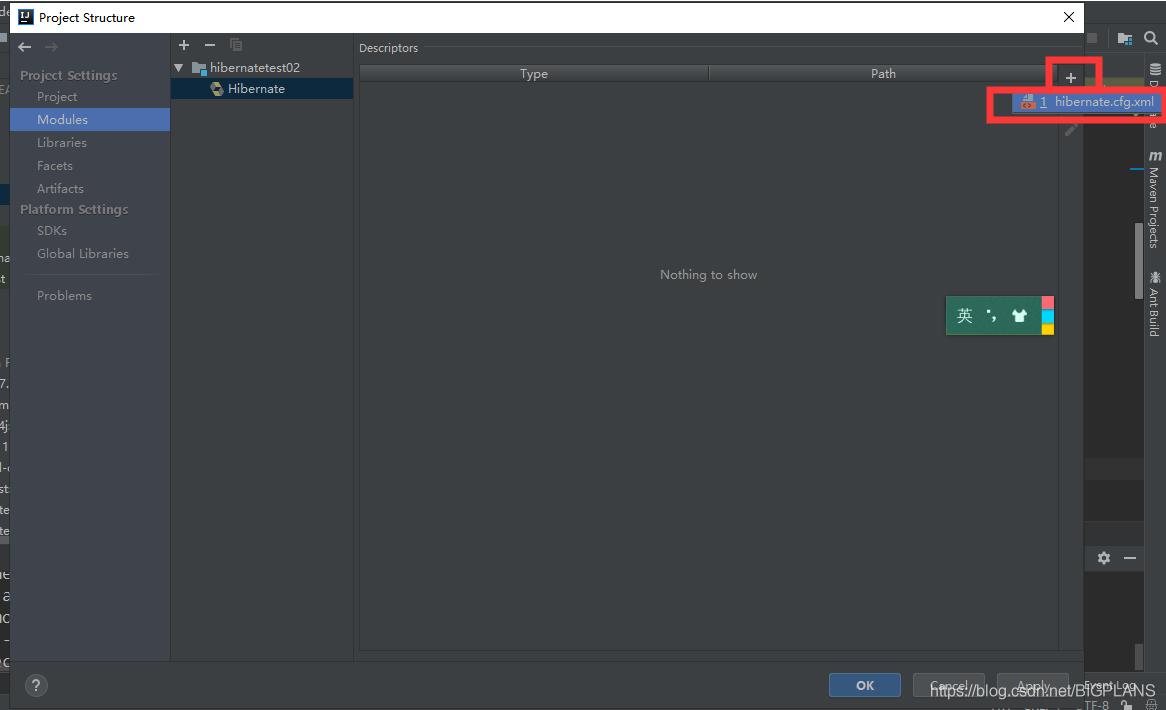Open project structure icon in IDE toolbar
This screenshot has height=710, width=1166.
point(1124,38)
